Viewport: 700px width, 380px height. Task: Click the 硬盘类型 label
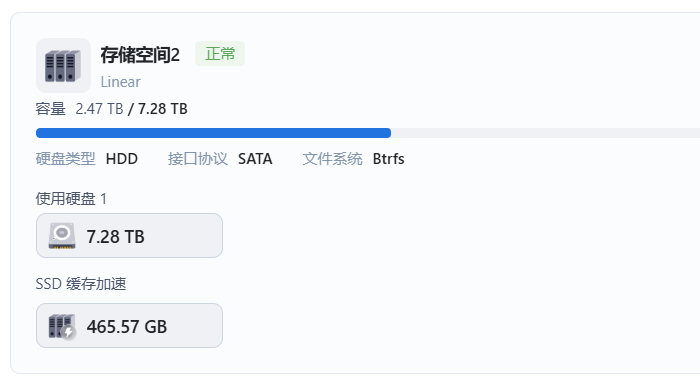tap(65, 159)
